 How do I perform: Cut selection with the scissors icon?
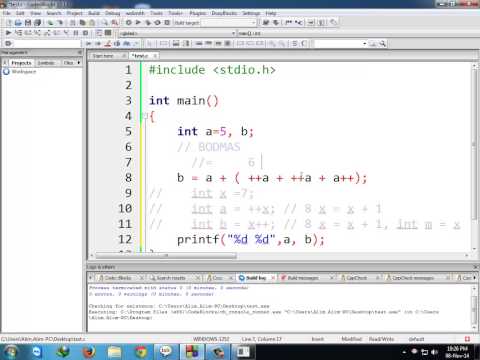tap(73, 23)
